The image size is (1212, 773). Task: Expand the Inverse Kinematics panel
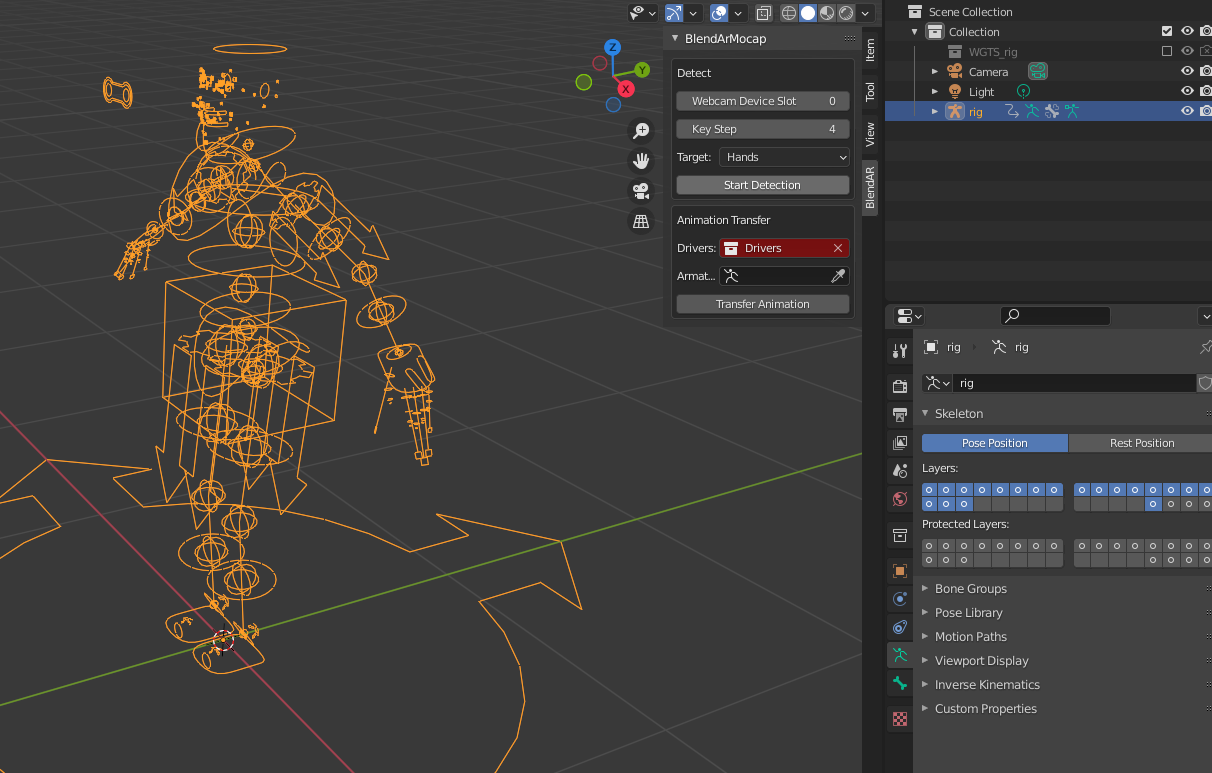point(986,685)
